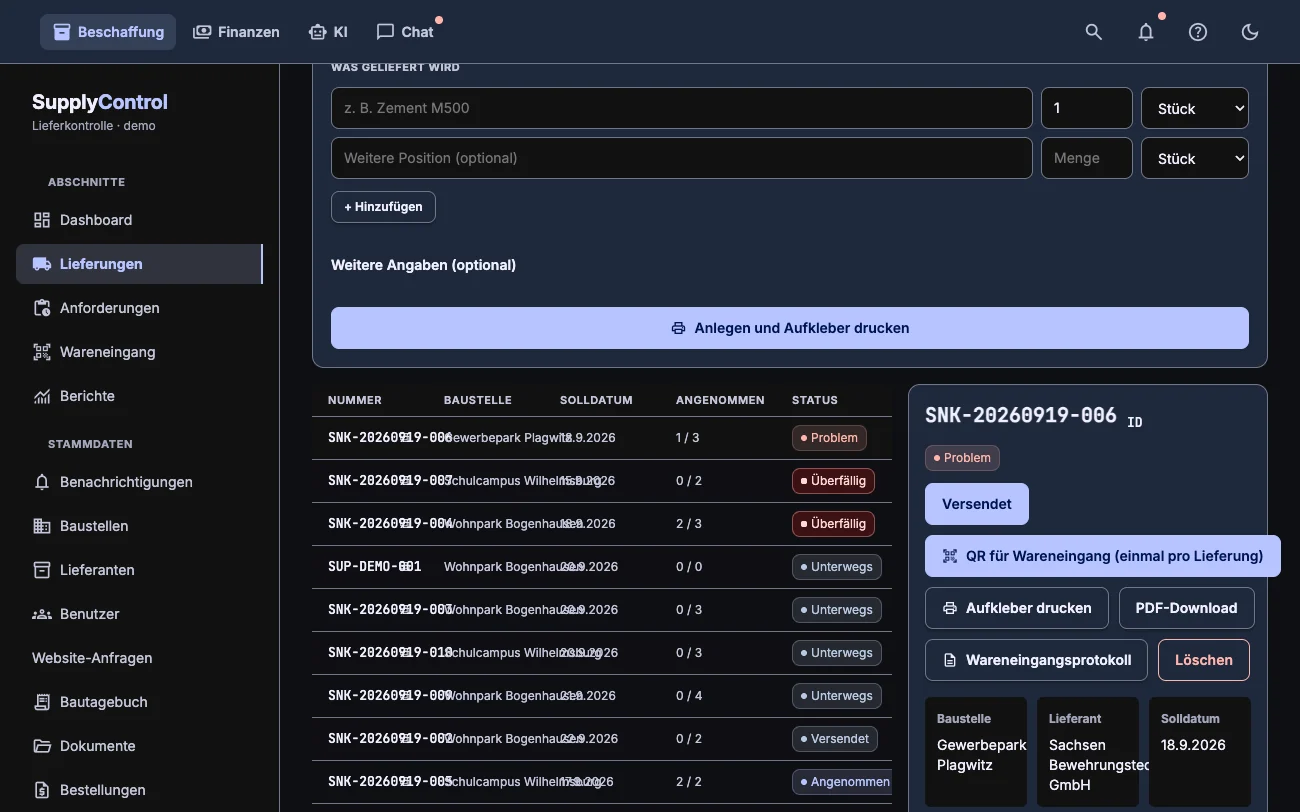Viewport: 1300px width, 812px height.
Task: Open the Beschaffung tab
Action: (108, 32)
